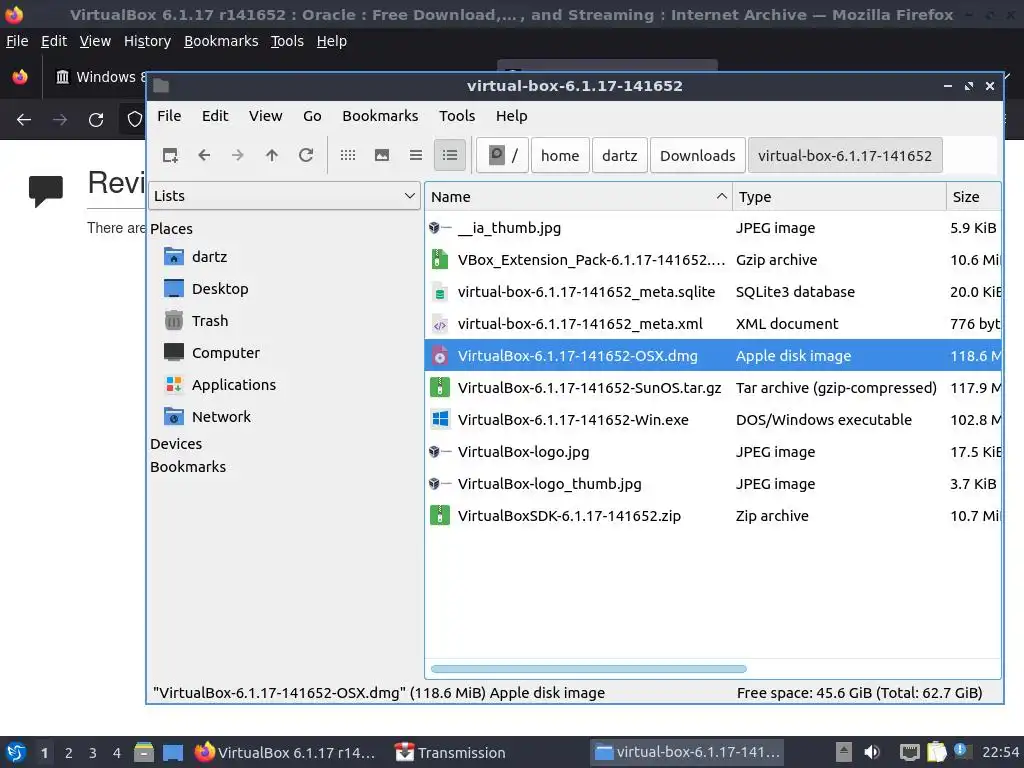Open the file manager's Bookmarks menu
This screenshot has width=1024, height=768.
click(380, 116)
